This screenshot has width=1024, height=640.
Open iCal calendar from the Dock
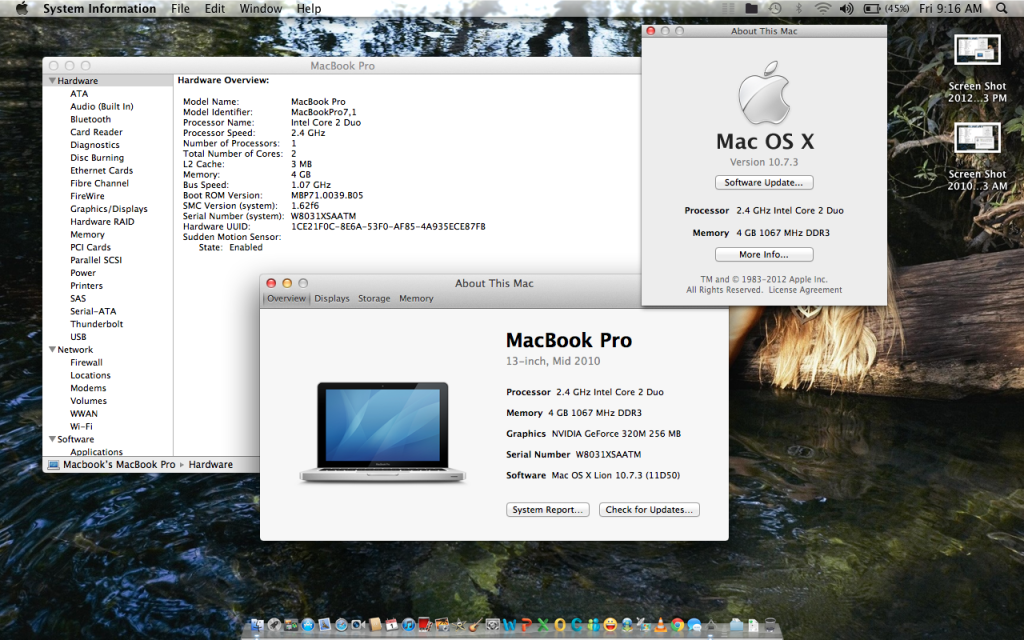tap(391, 625)
